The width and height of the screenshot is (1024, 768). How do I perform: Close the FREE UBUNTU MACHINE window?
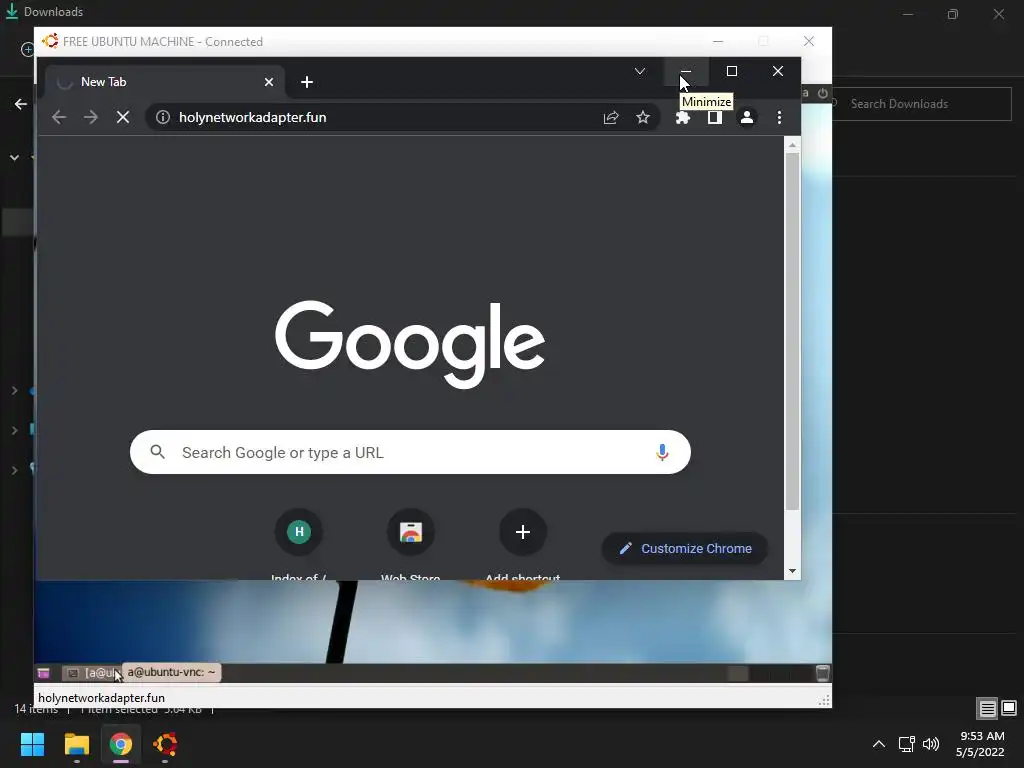tap(808, 41)
